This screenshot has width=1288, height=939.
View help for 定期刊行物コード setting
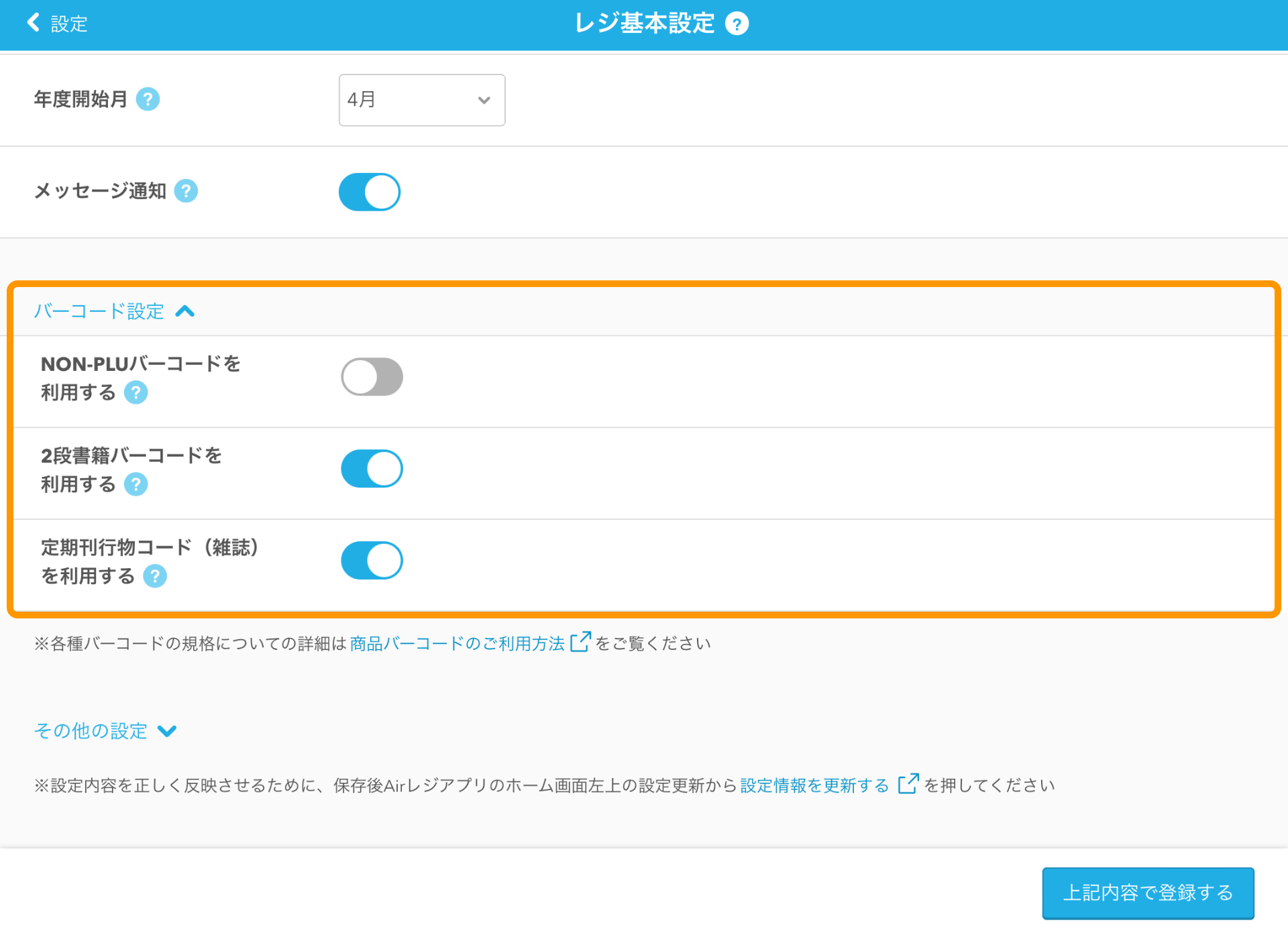click(155, 575)
